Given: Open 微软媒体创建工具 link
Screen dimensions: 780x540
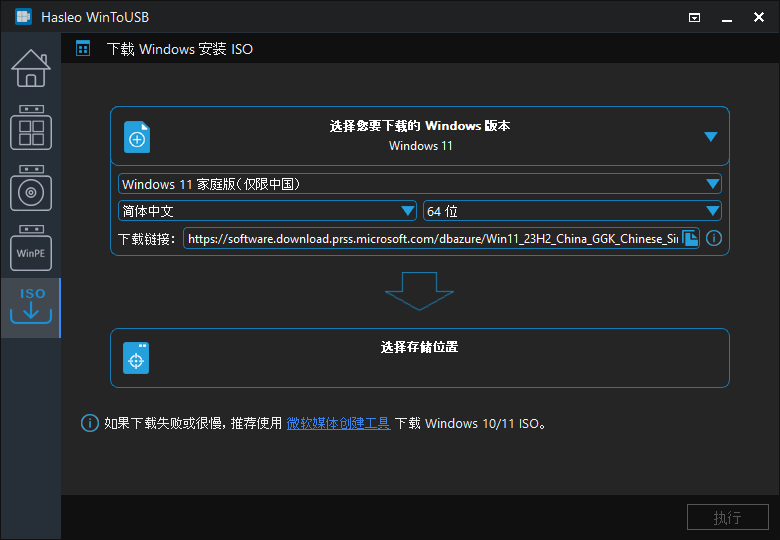Looking at the screenshot, I should [338, 423].
